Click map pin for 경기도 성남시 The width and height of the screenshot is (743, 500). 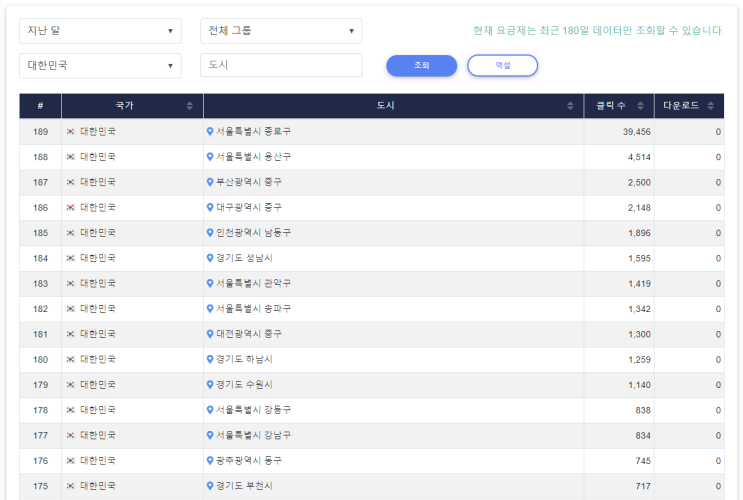tap(210, 258)
